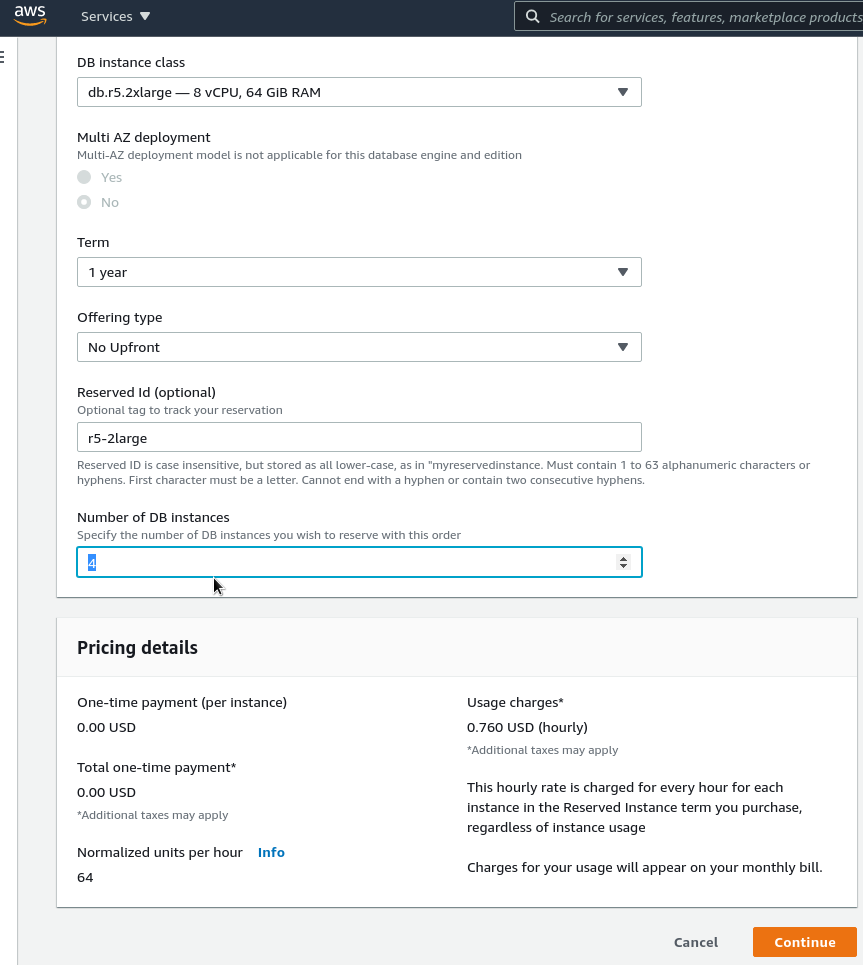
Task: Open the side navigation hamburger icon
Action: click(2, 57)
